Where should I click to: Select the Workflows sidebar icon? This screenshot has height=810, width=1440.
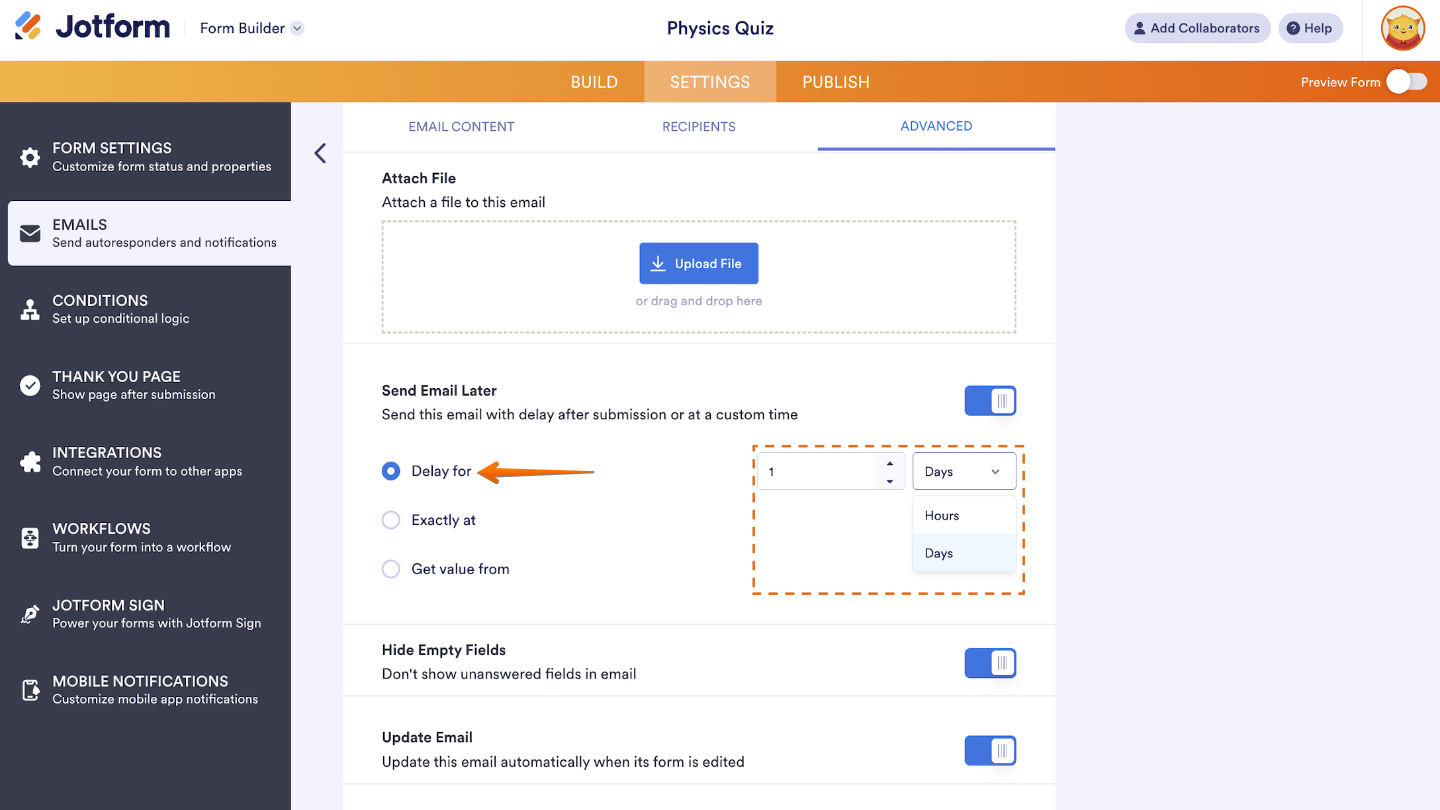point(30,537)
